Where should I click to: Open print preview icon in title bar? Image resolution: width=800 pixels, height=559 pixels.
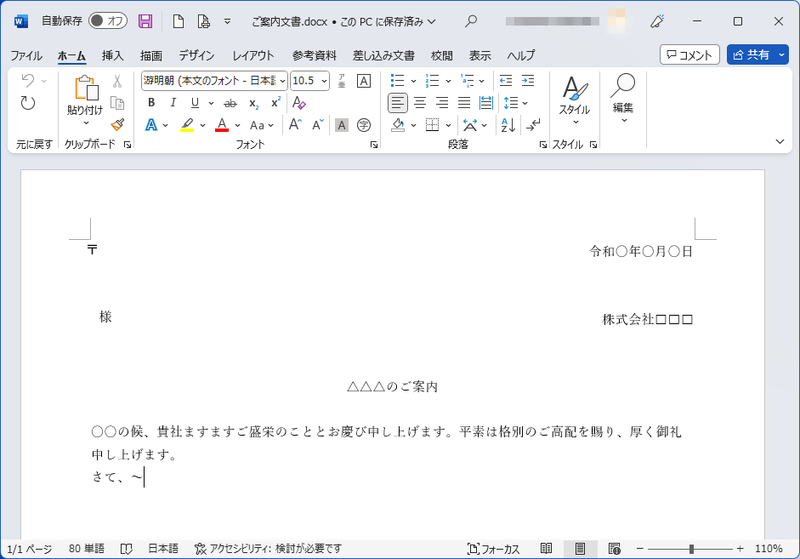point(204,21)
